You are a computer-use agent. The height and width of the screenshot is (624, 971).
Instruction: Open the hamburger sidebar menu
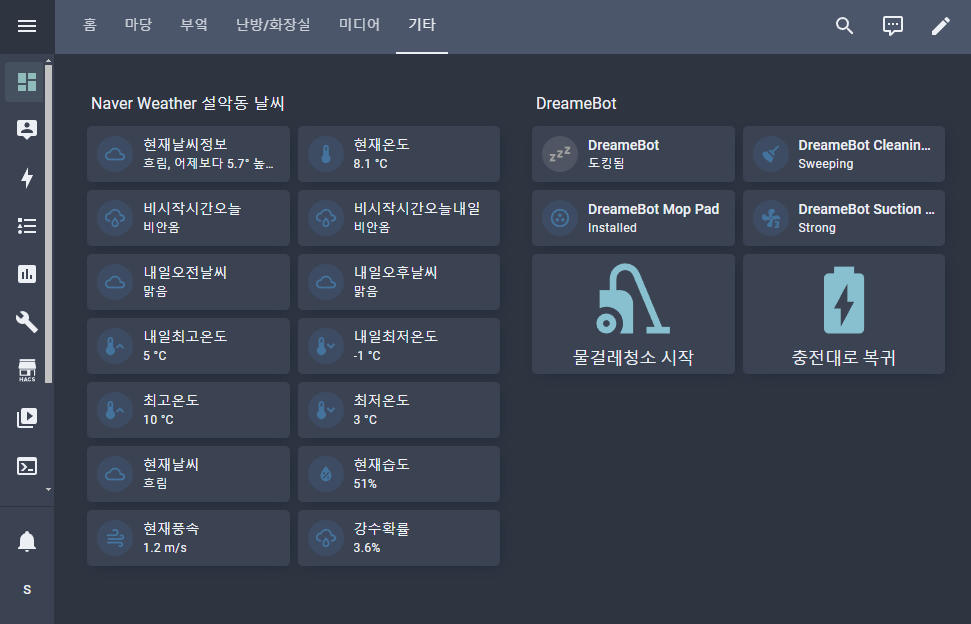27,26
